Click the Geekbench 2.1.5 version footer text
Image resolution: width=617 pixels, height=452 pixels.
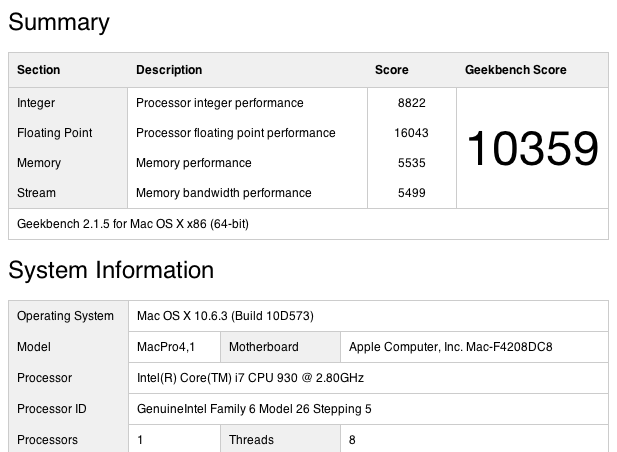coord(133,224)
